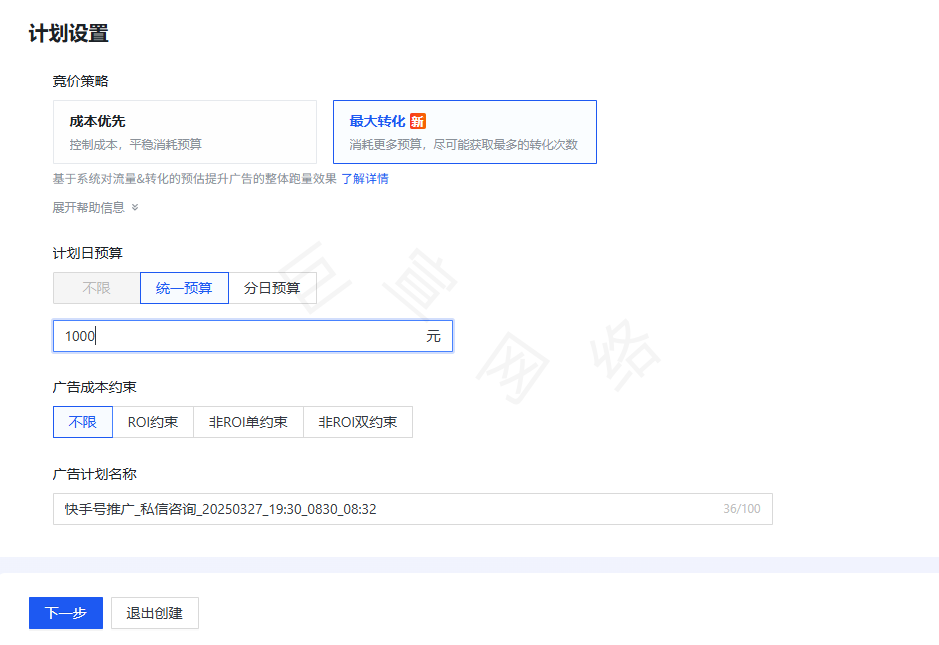The height and width of the screenshot is (645, 939).
Task: Click the budget input showing 1000
Action: [200, 336]
